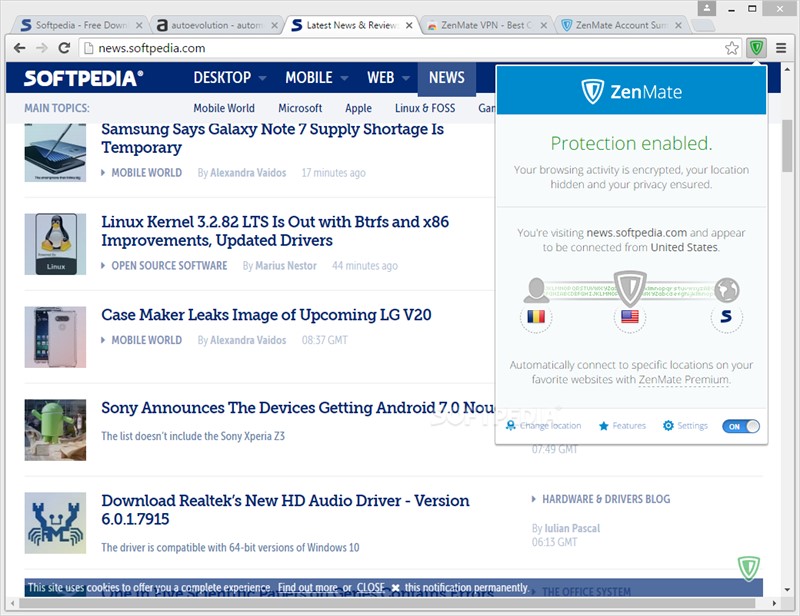
Task: Click MOBILE WORLD category under Samsung article
Action: click(x=146, y=173)
